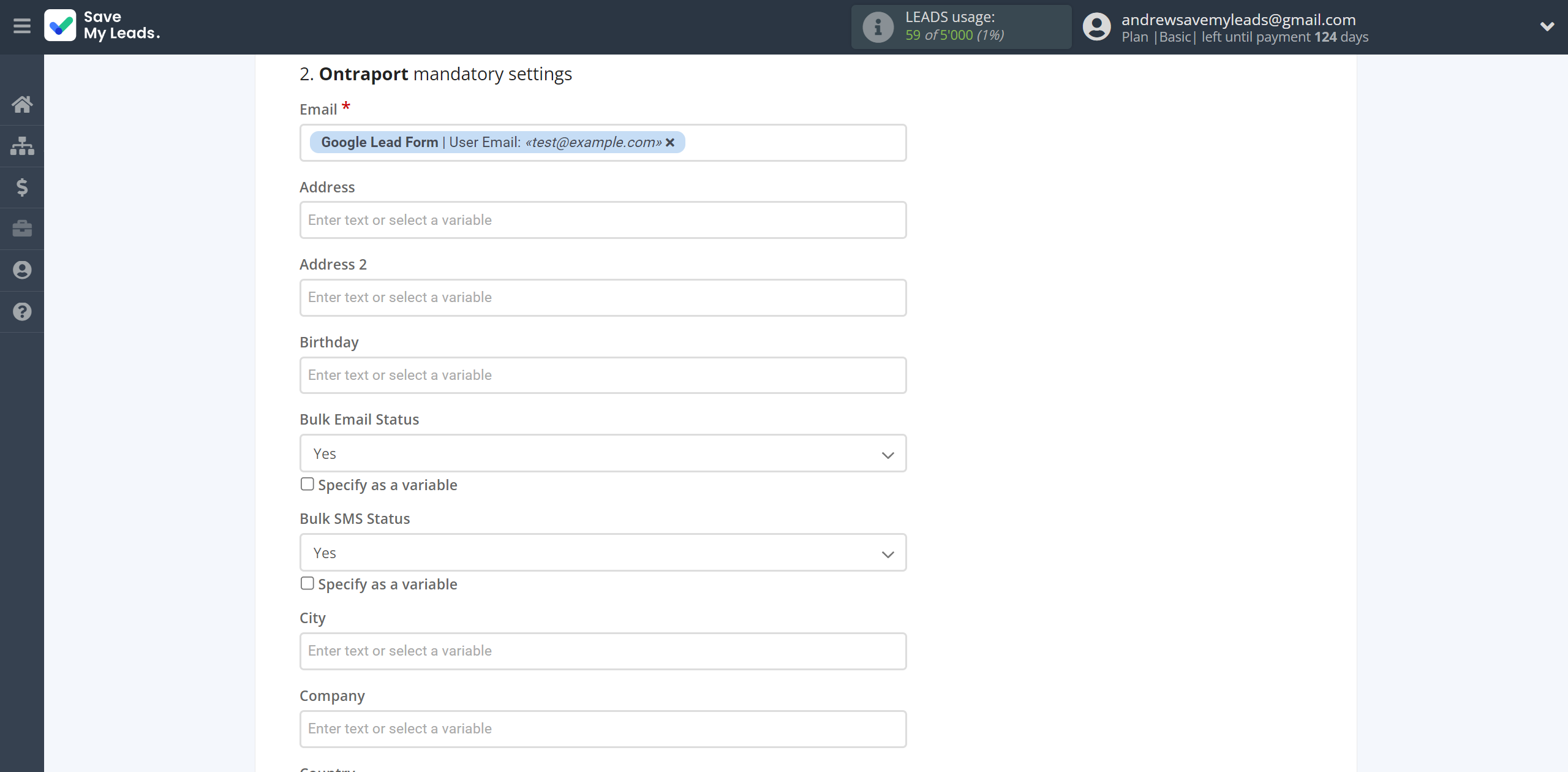Click the connections/integrations icon in sidebar

point(22,145)
